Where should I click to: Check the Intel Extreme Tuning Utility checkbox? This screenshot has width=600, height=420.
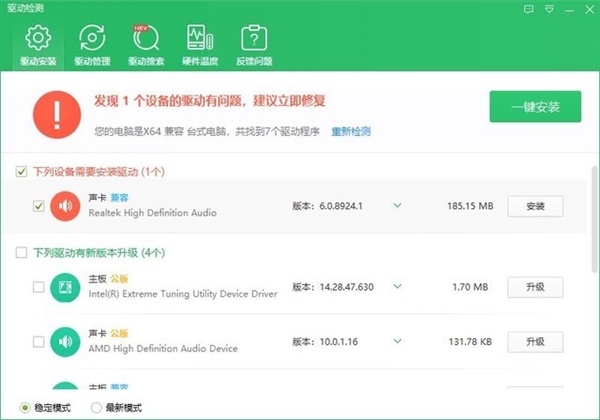(38, 287)
